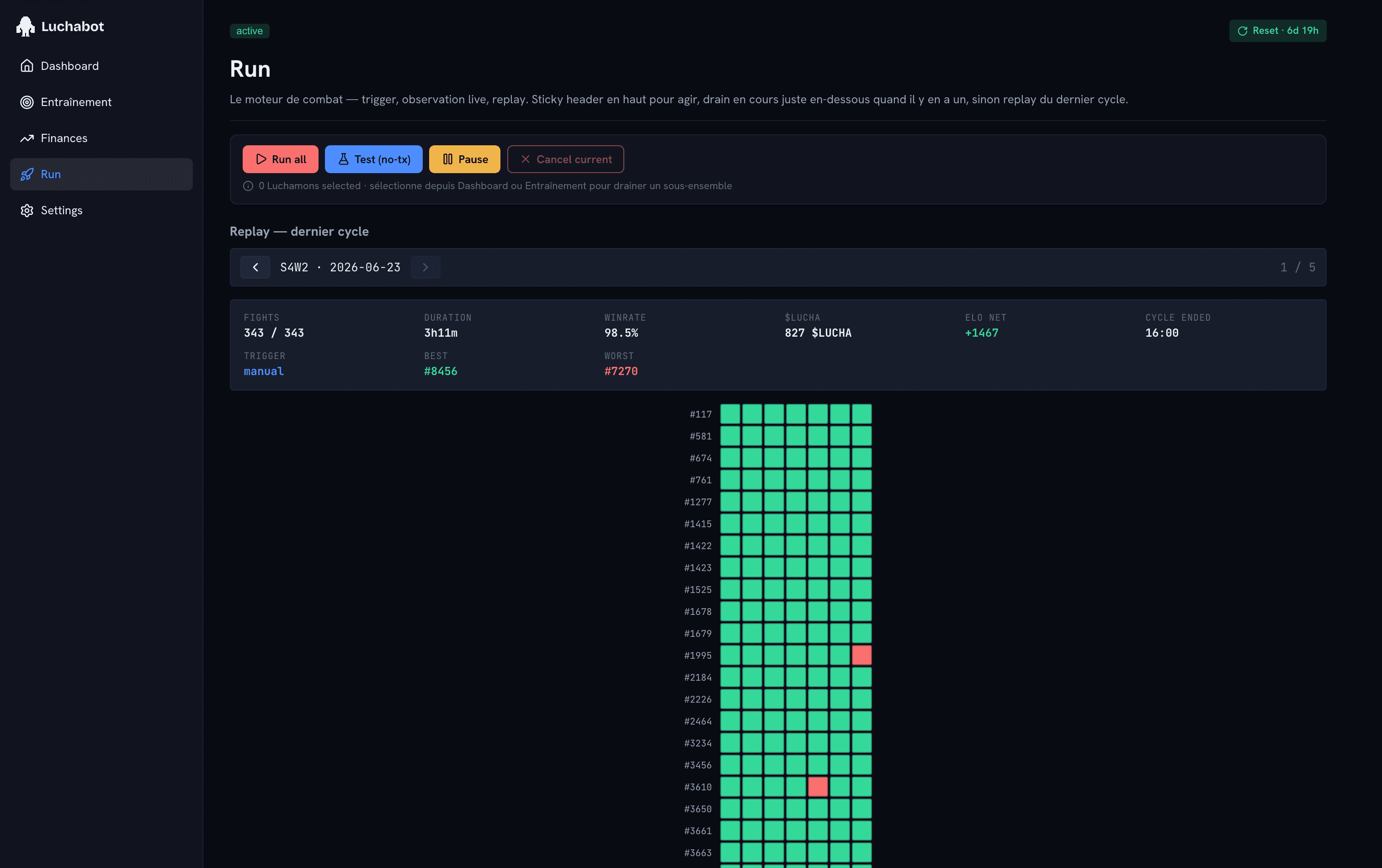Select the Run sidebar item
The image size is (1382, 868).
coord(101,175)
